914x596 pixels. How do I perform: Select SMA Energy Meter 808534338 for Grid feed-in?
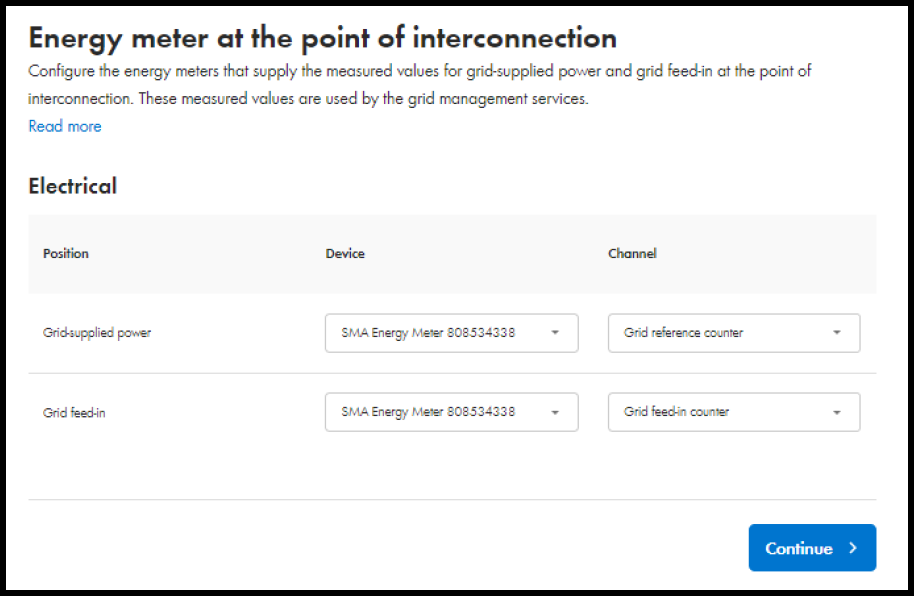tap(451, 412)
